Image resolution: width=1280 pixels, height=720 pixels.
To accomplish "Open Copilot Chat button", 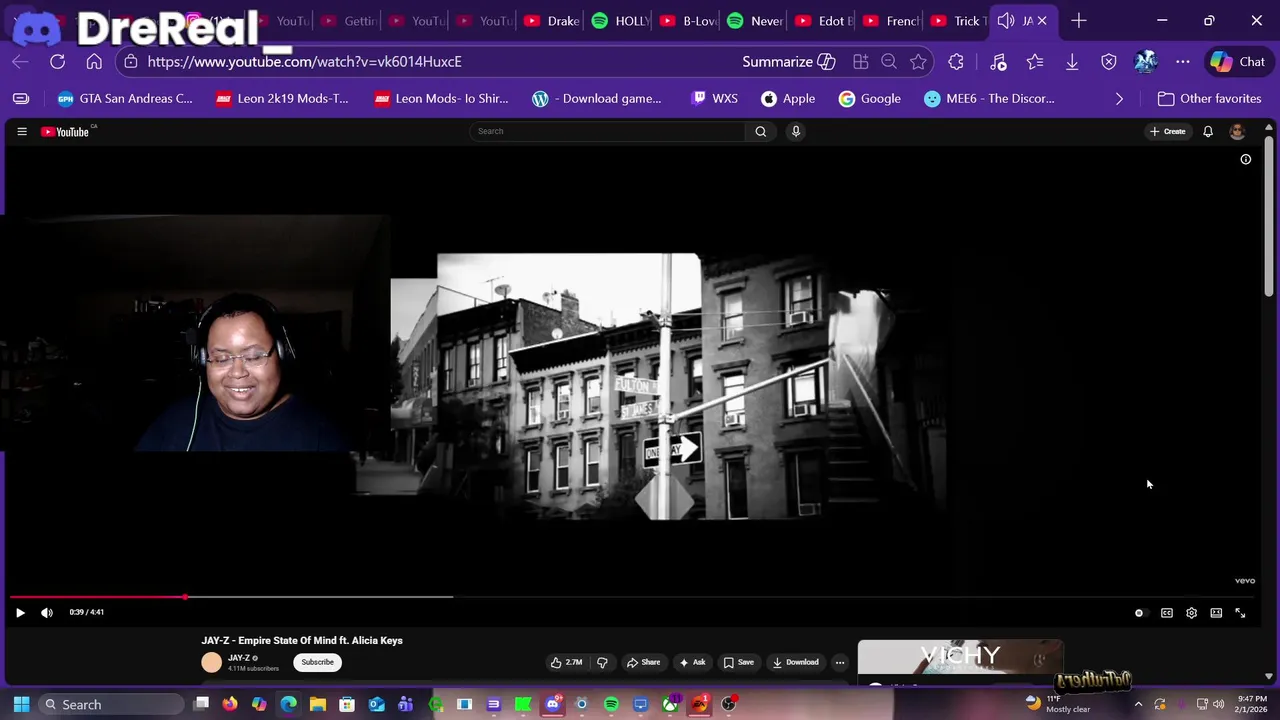I will point(1238,62).
